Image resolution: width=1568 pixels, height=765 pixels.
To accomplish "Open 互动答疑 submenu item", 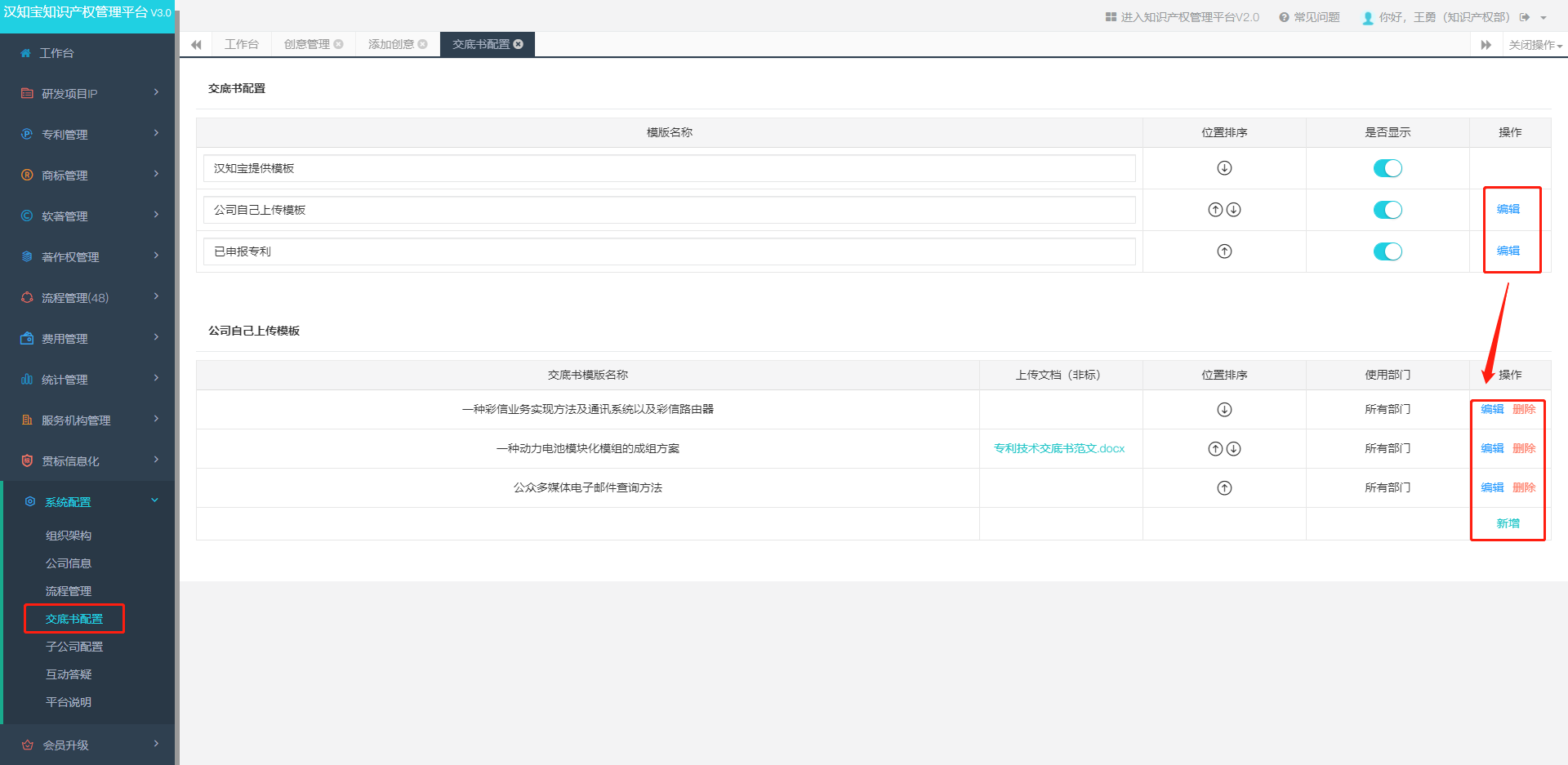I will (69, 674).
